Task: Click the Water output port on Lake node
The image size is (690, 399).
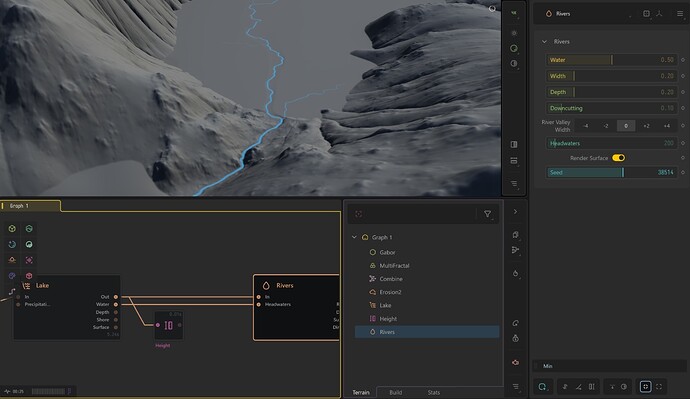Action: coord(116,304)
